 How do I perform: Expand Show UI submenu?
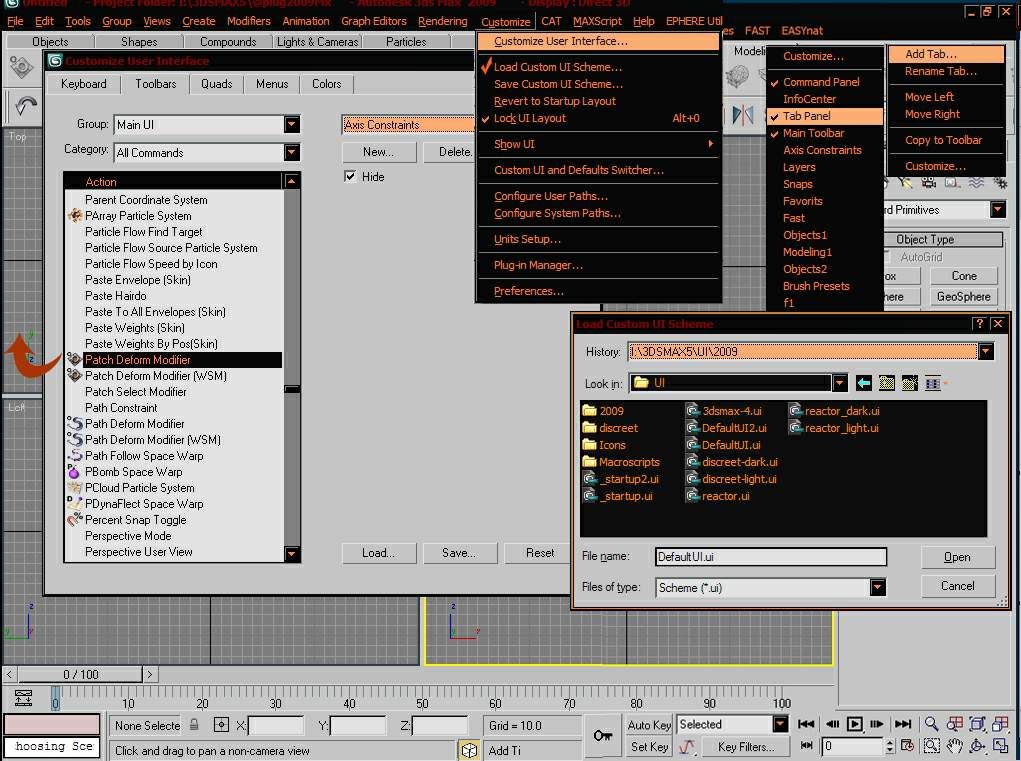tap(597, 145)
